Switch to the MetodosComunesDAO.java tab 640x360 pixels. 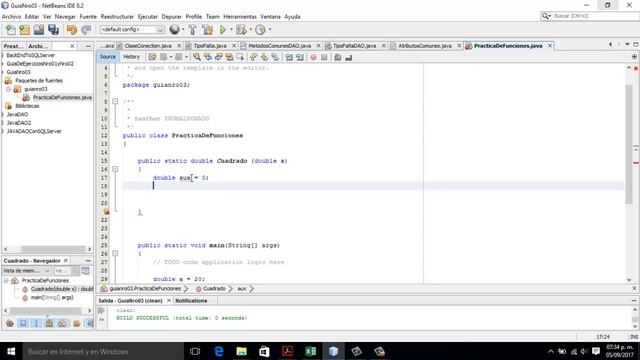point(280,46)
